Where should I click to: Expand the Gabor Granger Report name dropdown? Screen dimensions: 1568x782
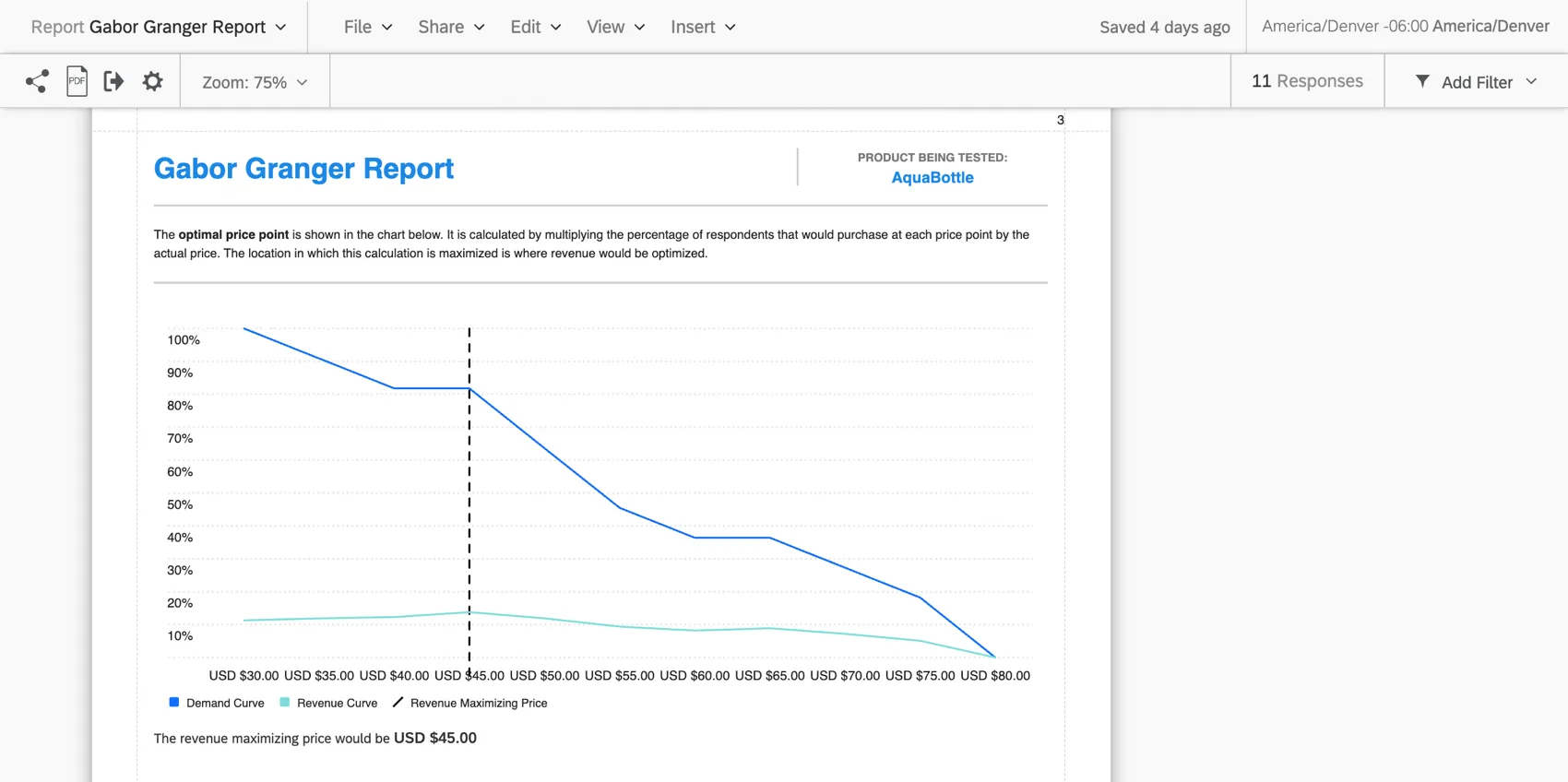[x=280, y=28]
